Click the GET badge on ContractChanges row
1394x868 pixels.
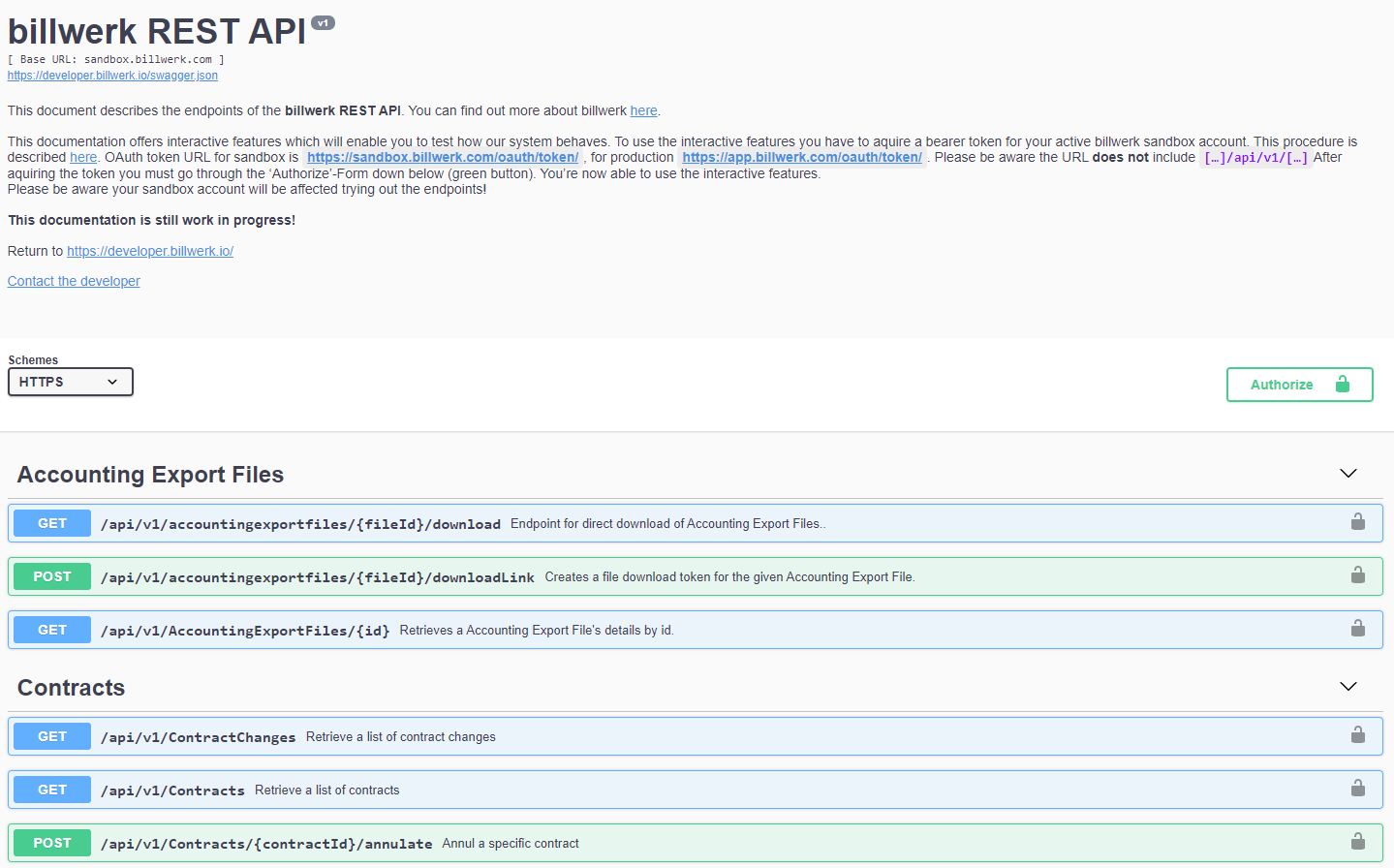point(52,736)
